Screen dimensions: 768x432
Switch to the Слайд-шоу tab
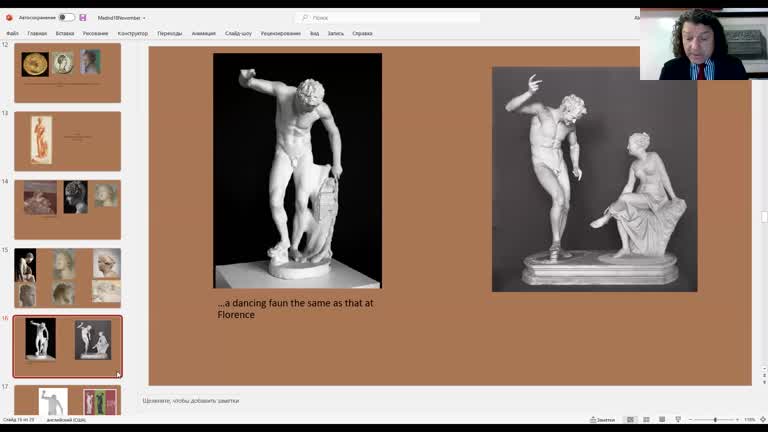point(238,33)
